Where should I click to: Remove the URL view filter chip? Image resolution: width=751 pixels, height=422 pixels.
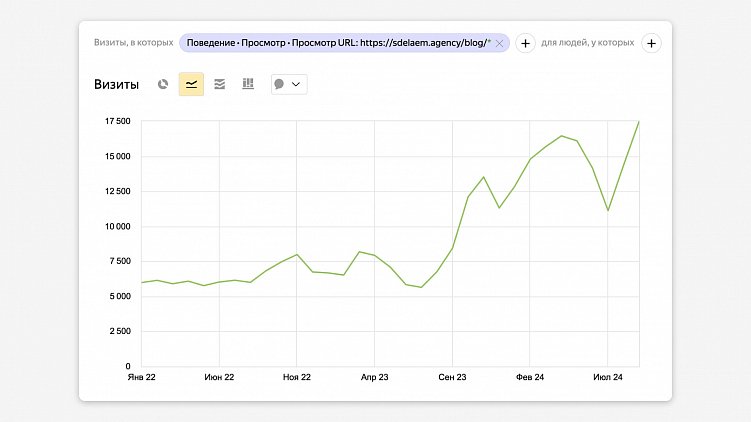(x=499, y=43)
